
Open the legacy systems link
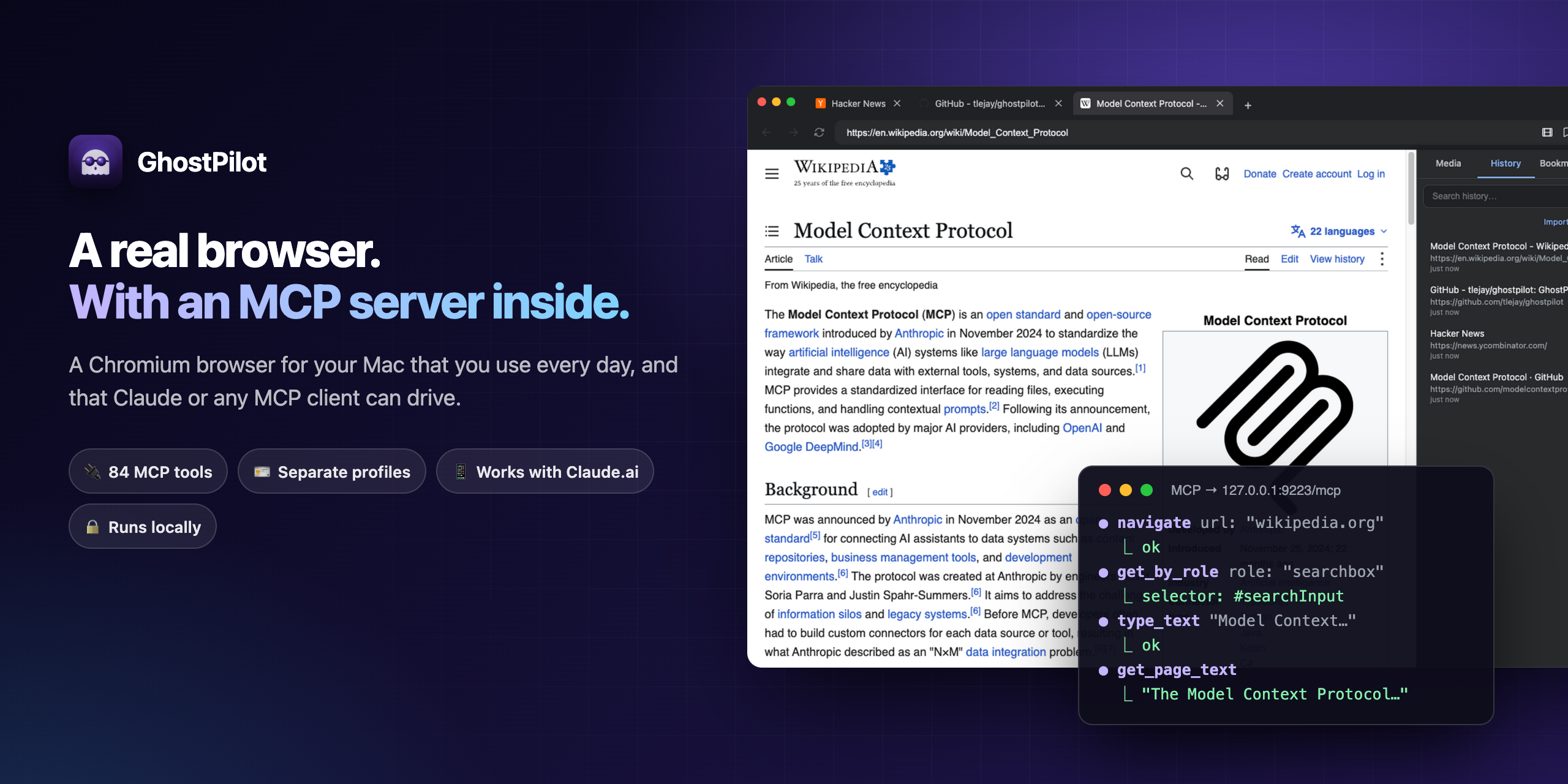(927, 614)
